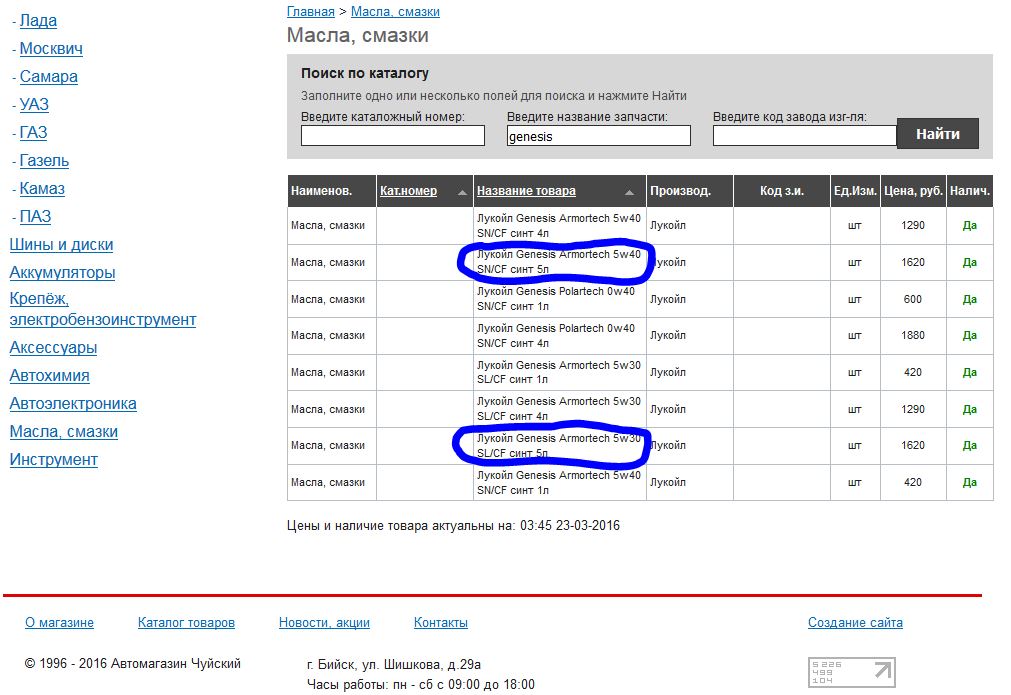Go to the ГАЗ parts category
Screen dimensions: 1011x695
[34, 132]
